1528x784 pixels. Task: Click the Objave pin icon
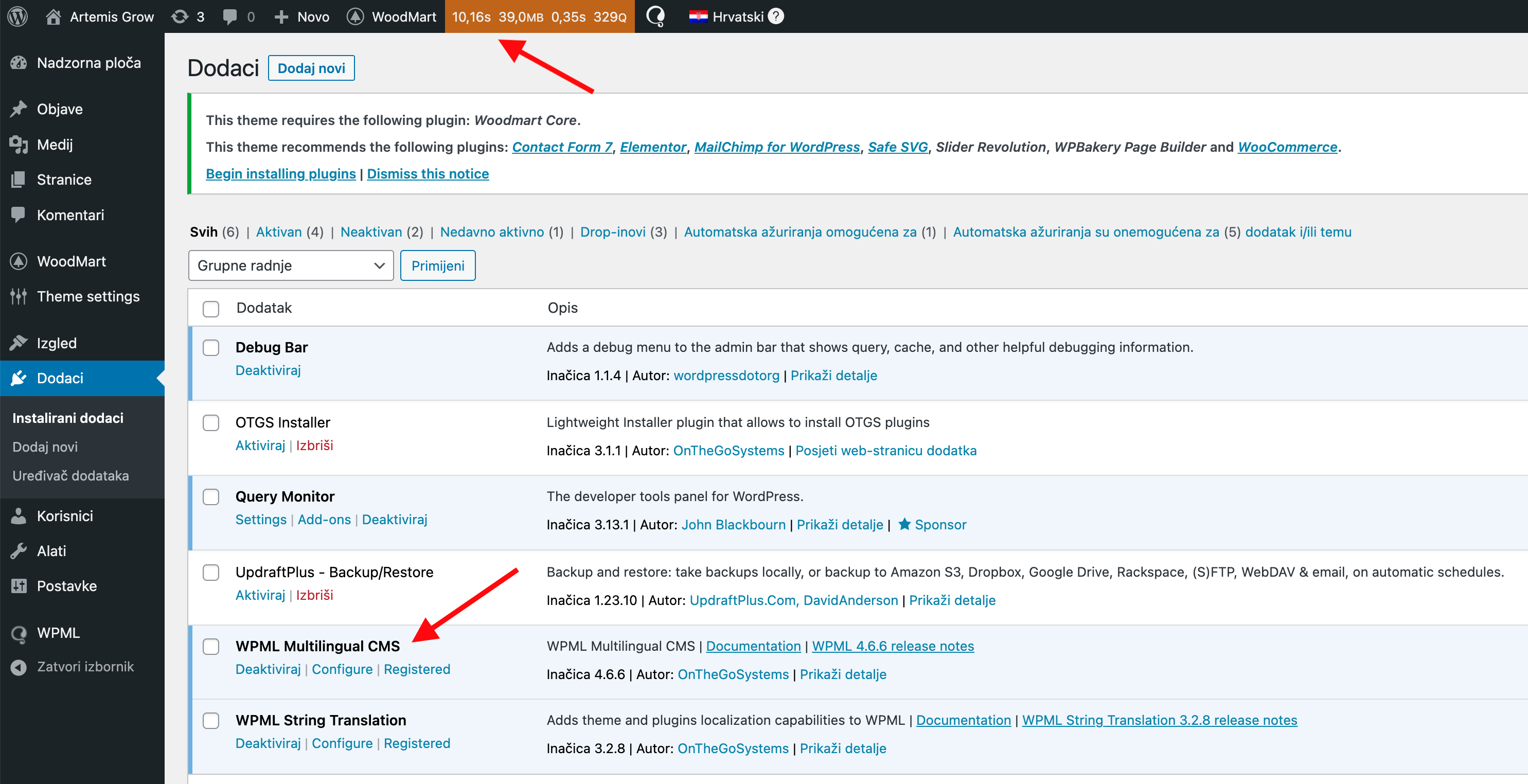click(19, 109)
